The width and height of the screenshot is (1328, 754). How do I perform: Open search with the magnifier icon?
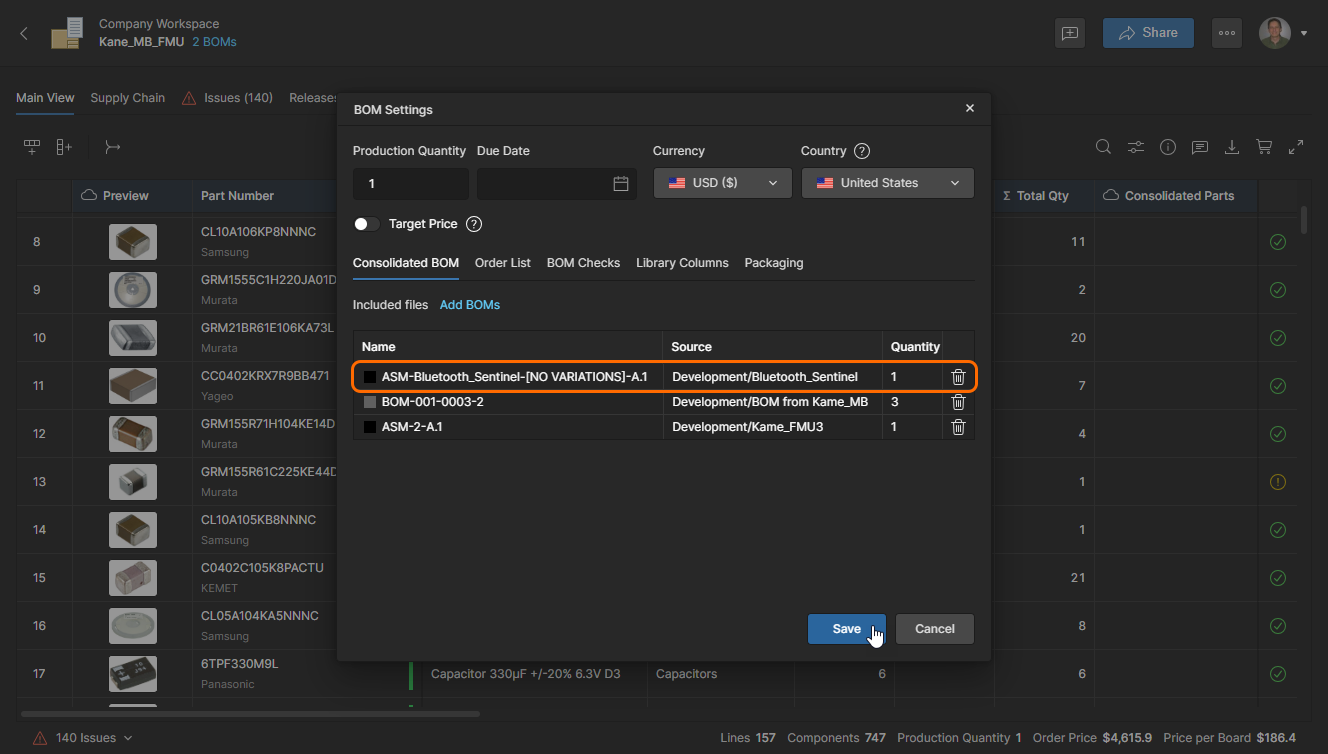click(x=1104, y=147)
